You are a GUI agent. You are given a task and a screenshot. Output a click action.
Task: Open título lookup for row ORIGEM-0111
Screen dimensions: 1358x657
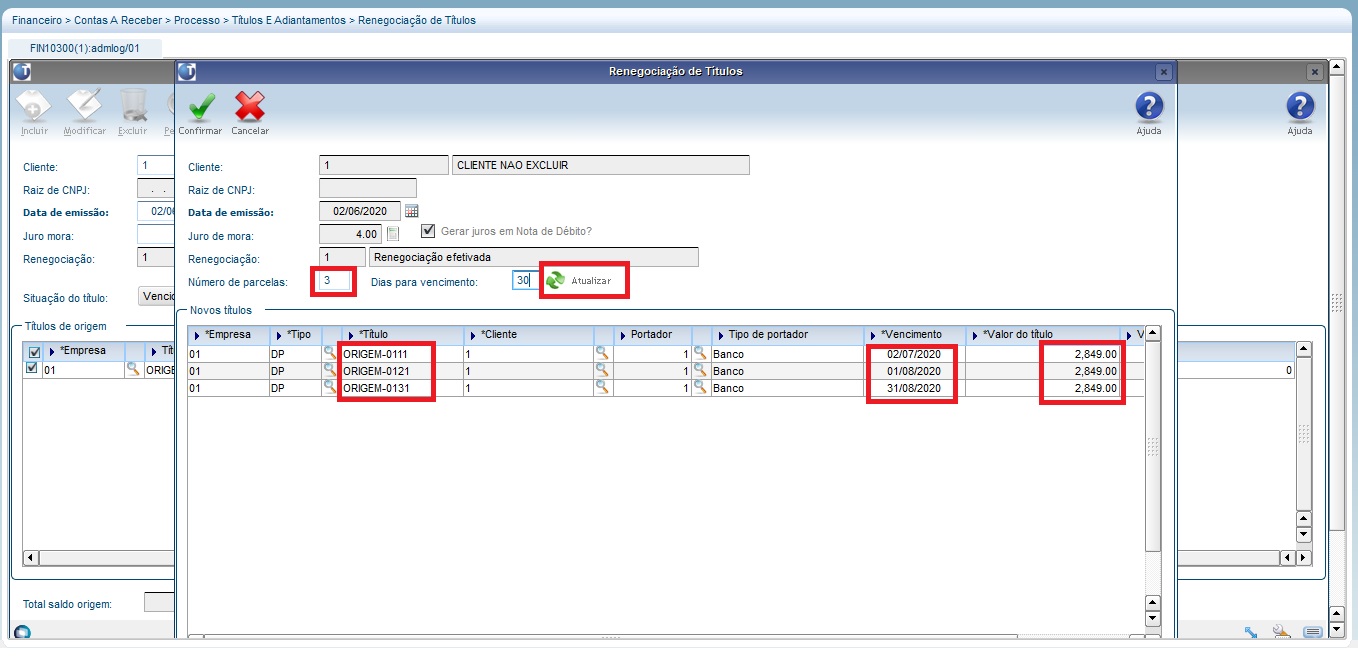330,353
